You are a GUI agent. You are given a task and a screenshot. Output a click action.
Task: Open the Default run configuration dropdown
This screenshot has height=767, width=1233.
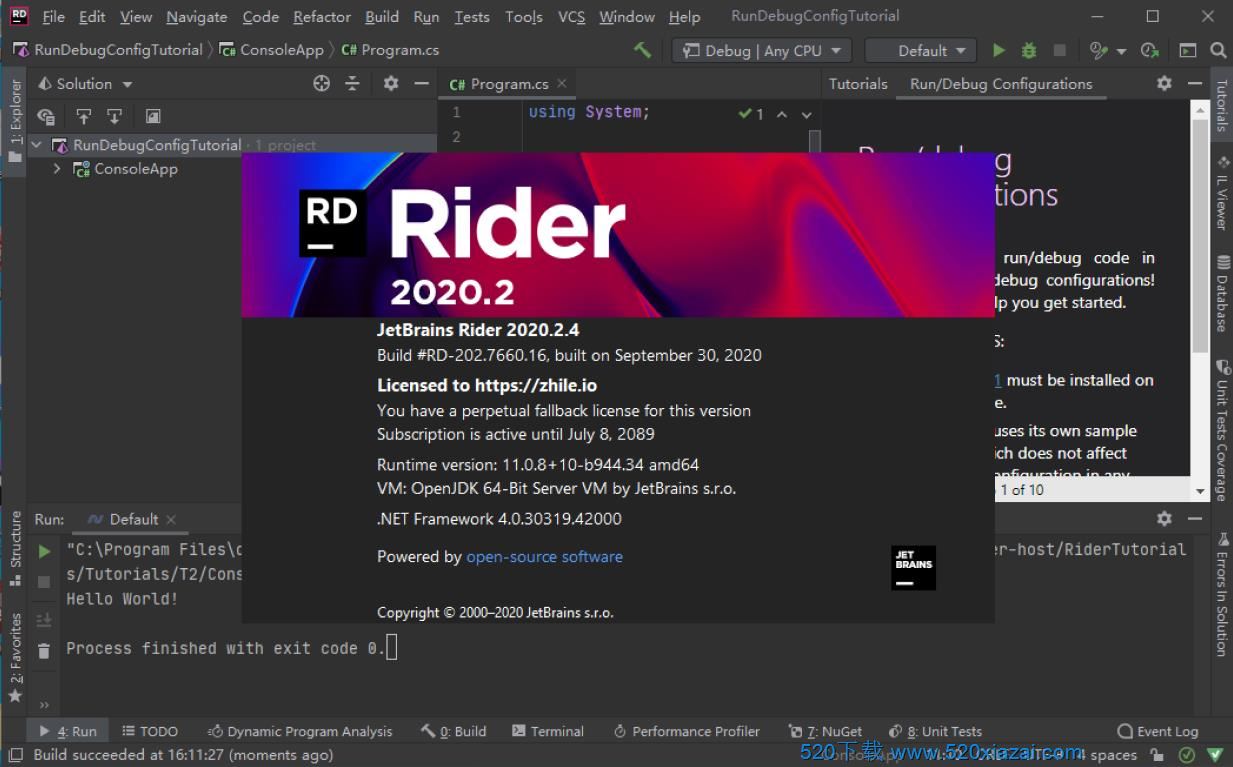pyautogui.click(x=921, y=50)
